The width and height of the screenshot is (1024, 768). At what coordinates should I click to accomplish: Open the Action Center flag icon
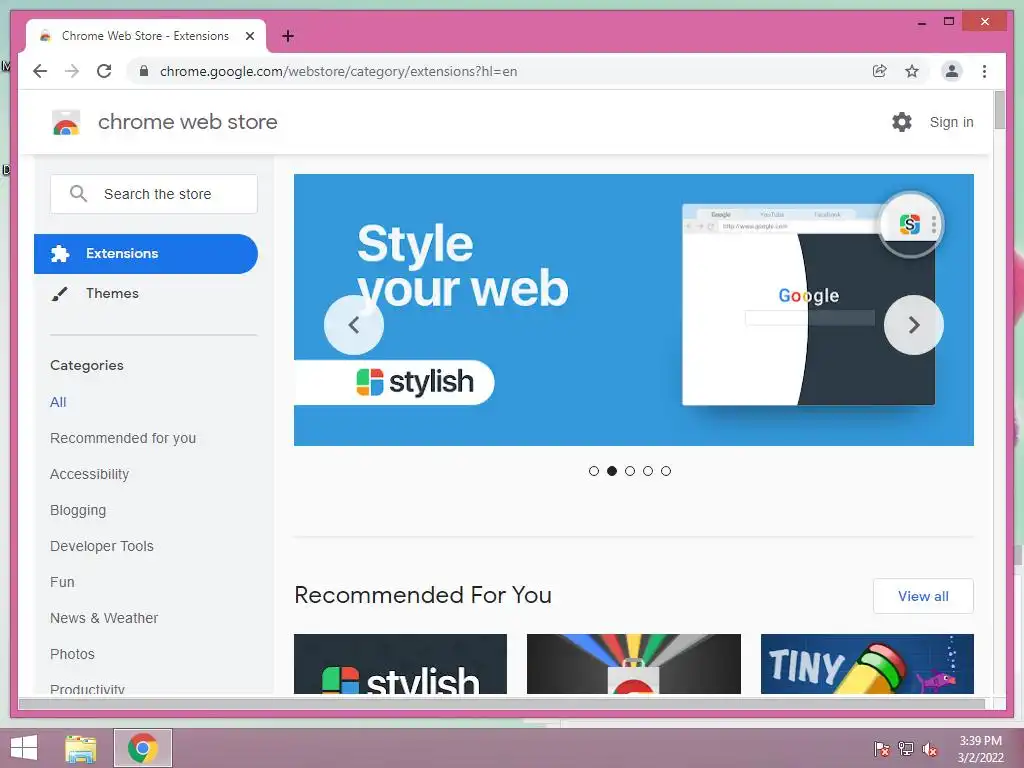coord(882,748)
